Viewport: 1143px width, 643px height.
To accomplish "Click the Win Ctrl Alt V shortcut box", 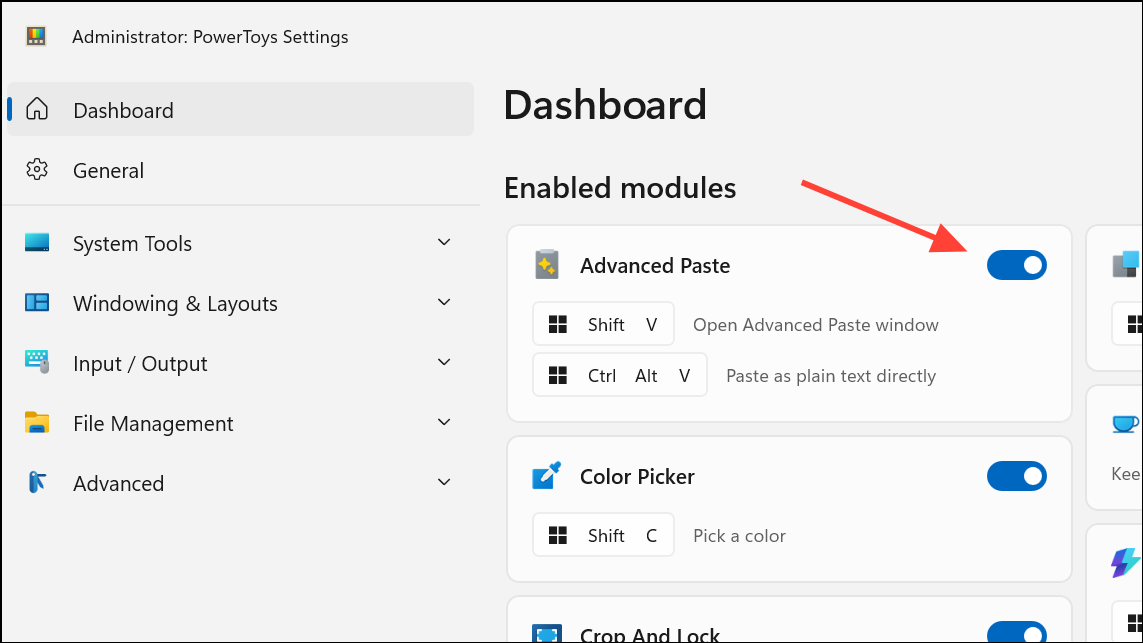I will click(620, 375).
